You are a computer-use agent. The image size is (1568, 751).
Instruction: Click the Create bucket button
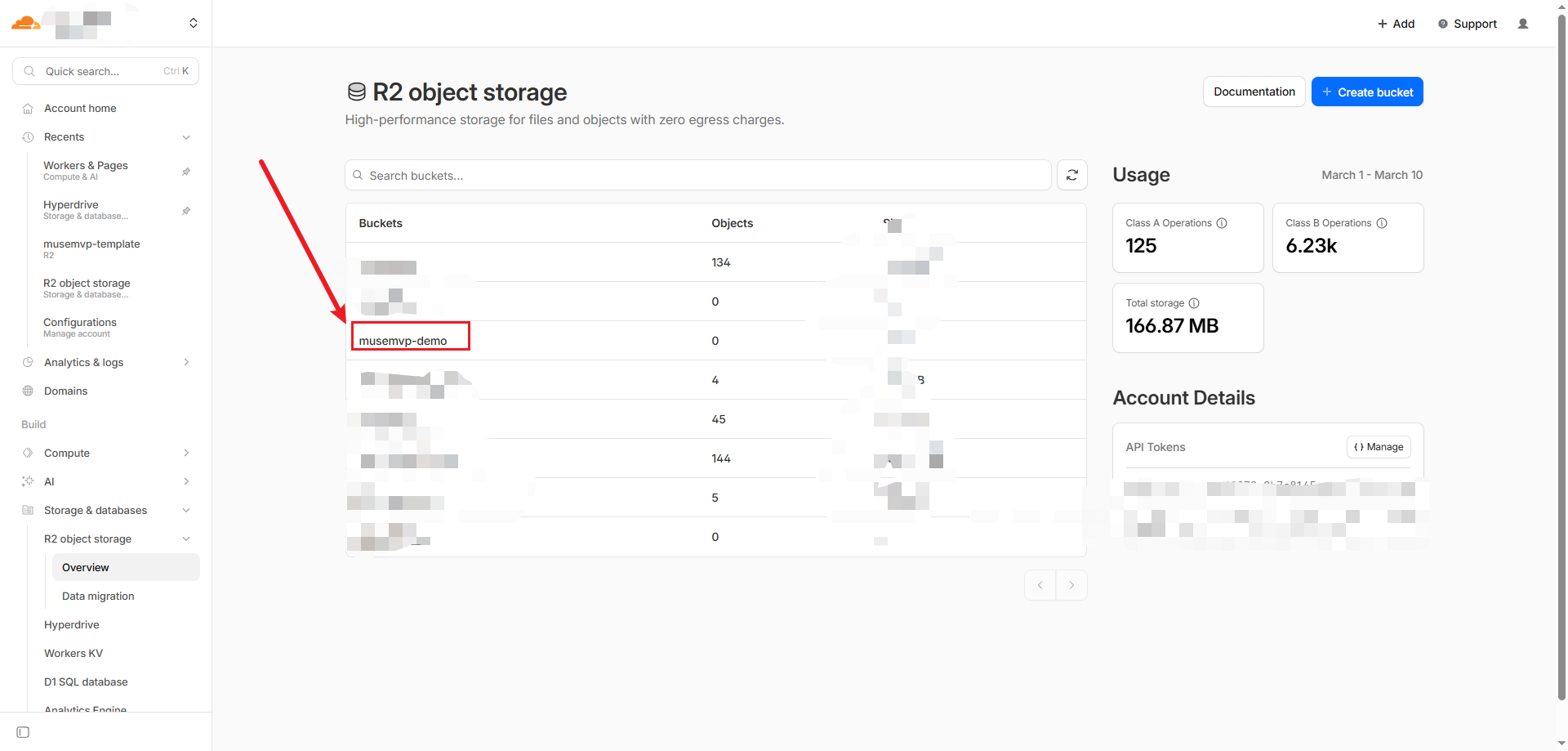(1366, 92)
